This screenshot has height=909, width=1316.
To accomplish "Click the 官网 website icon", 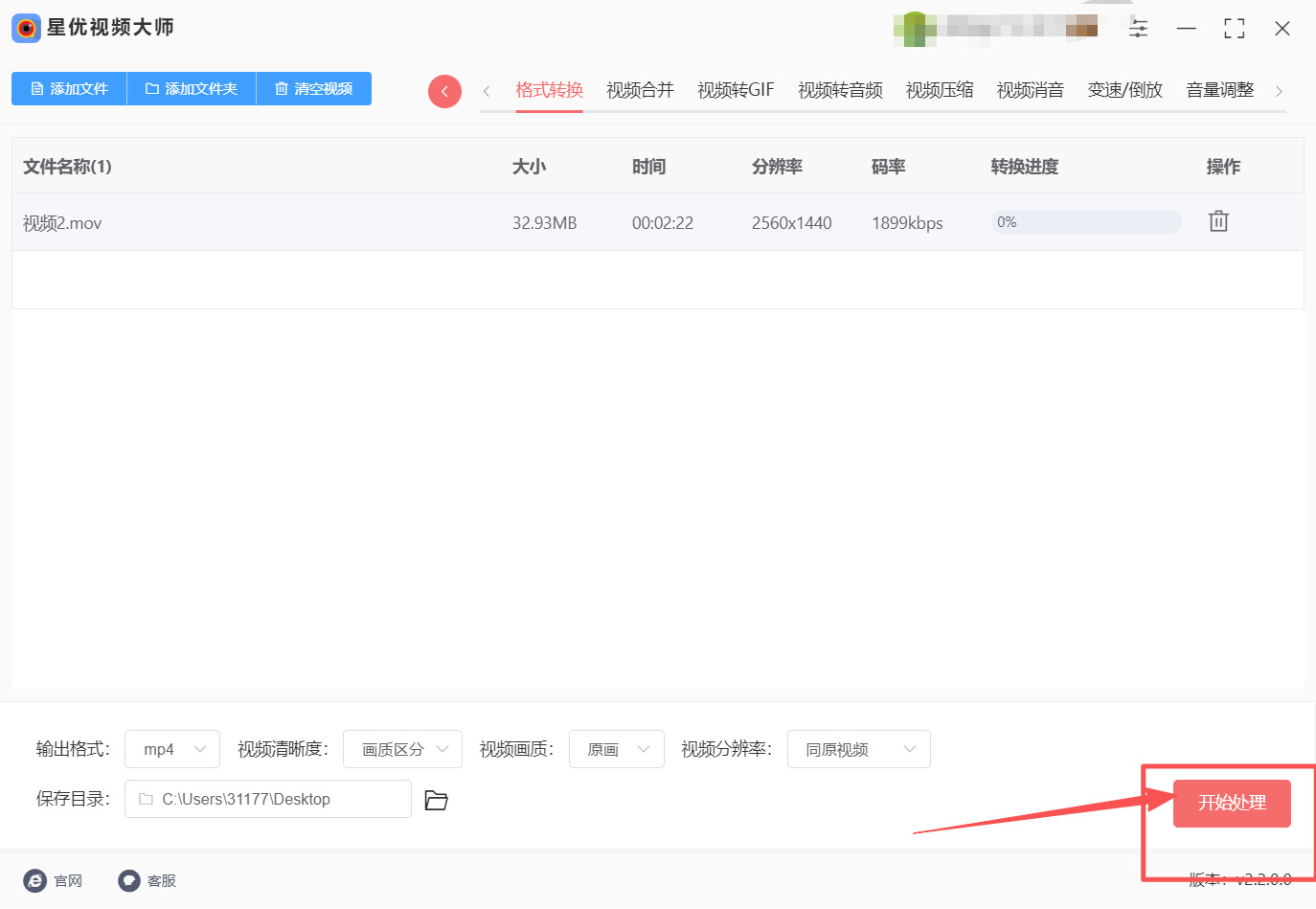I will tap(35, 880).
